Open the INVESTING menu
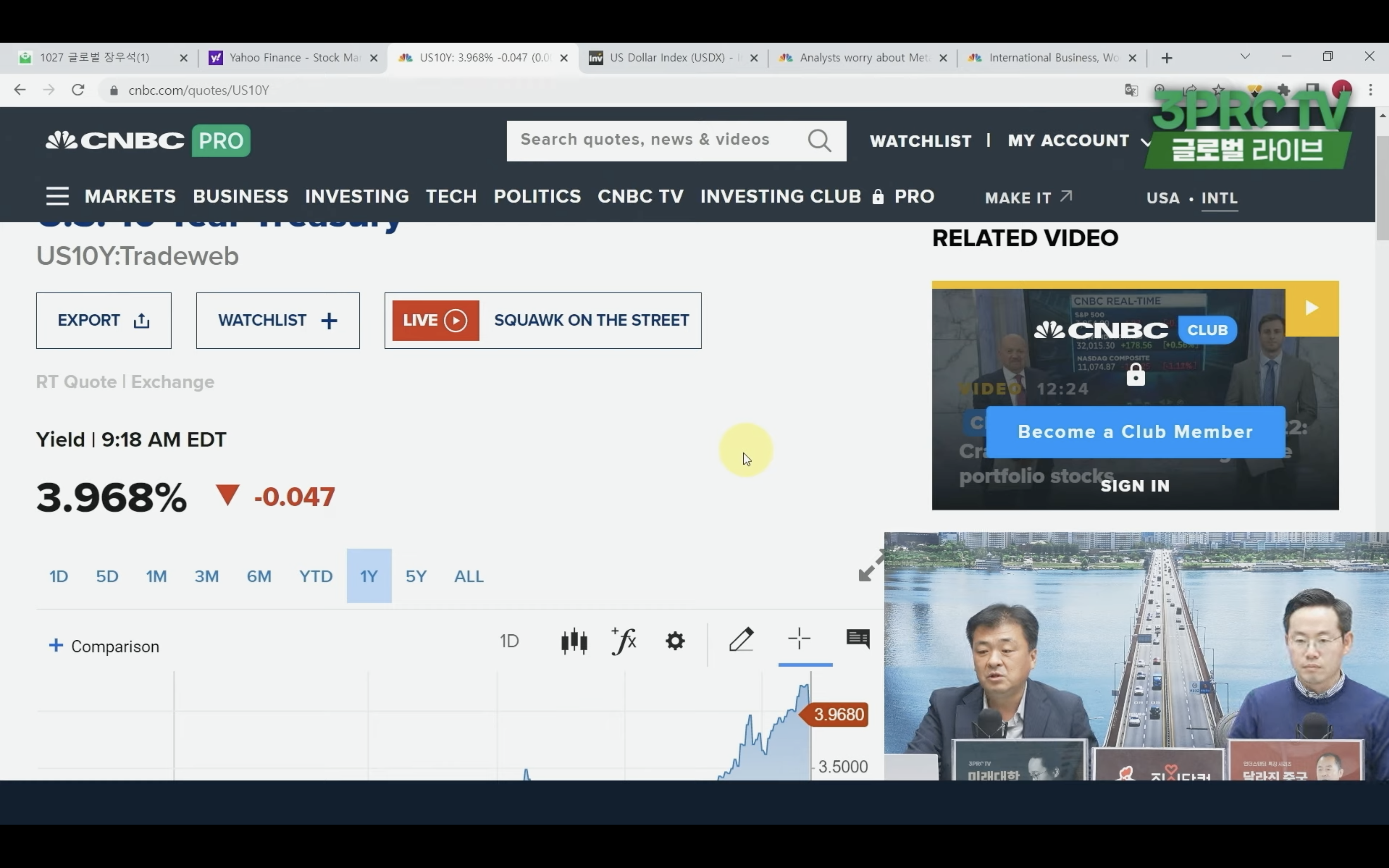This screenshot has width=1389, height=868. (357, 196)
